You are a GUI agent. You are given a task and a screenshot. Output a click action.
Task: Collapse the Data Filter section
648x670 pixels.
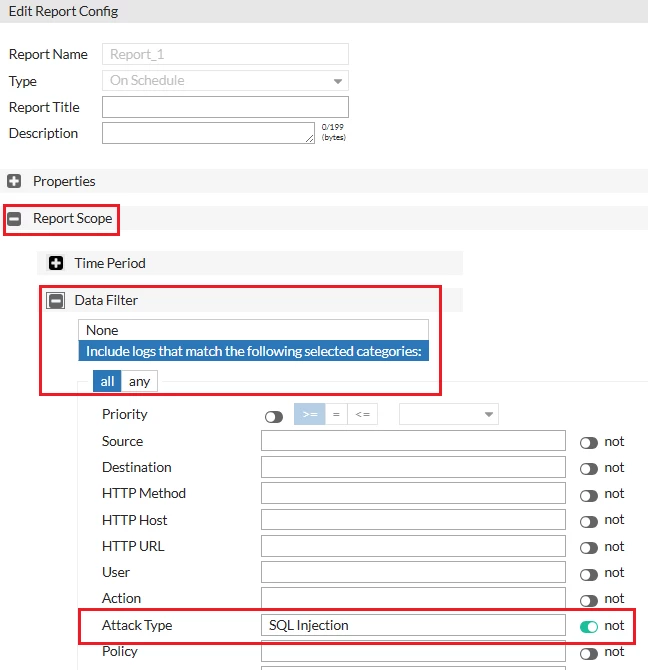[x=56, y=300]
